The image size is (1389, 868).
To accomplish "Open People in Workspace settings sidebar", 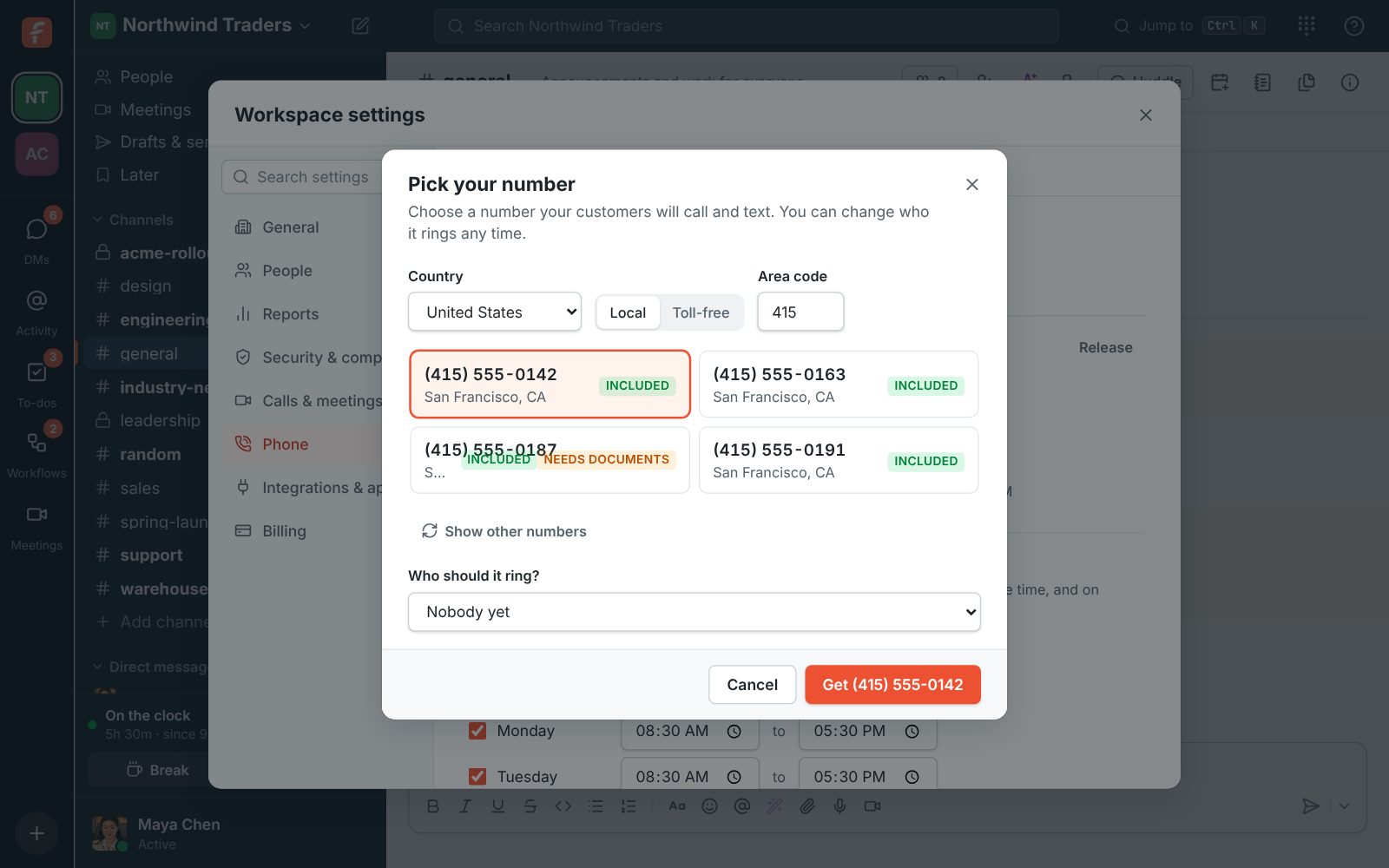I will [x=287, y=271].
